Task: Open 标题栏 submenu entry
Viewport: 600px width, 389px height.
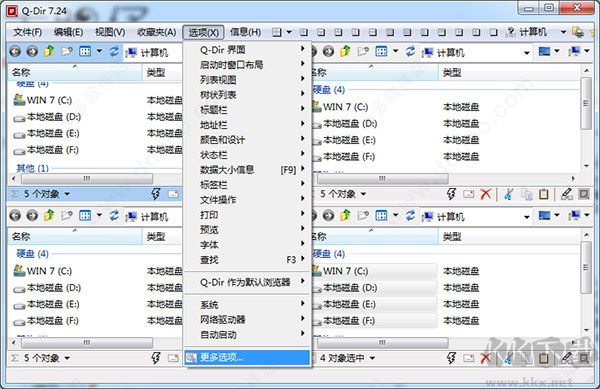Action: (248, 110)
